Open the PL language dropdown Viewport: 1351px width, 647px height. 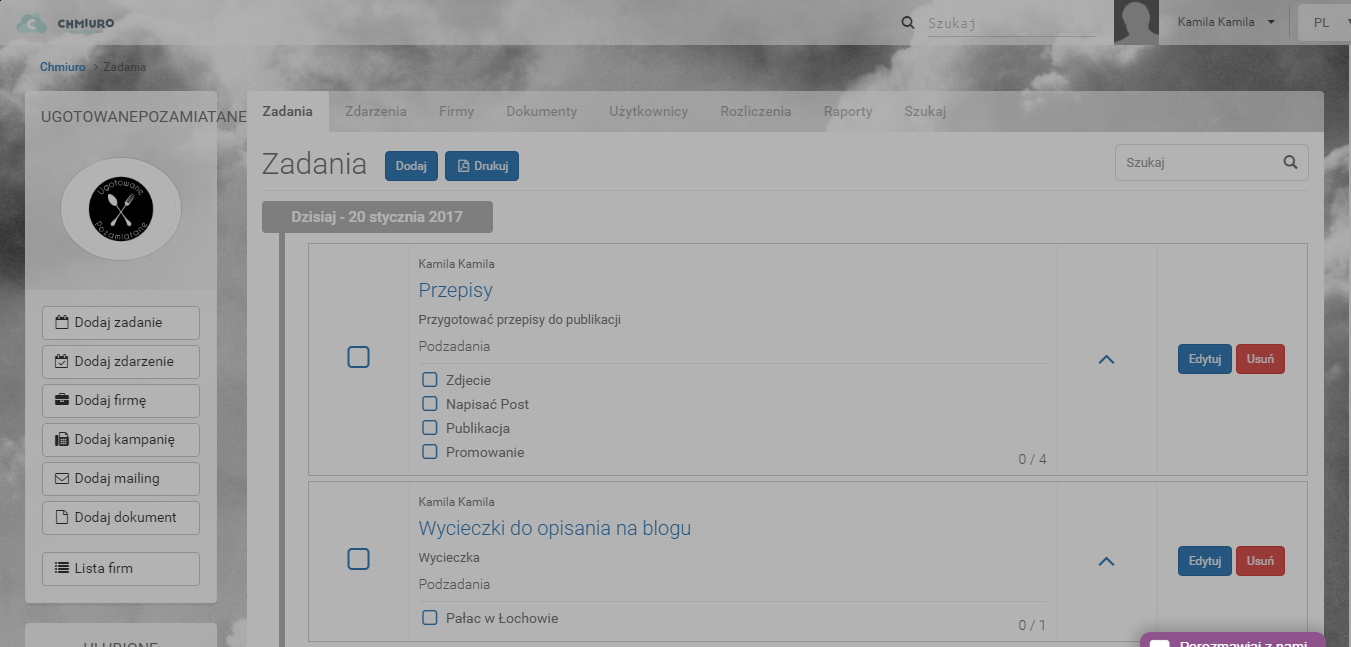click(x=1326, y=23)
